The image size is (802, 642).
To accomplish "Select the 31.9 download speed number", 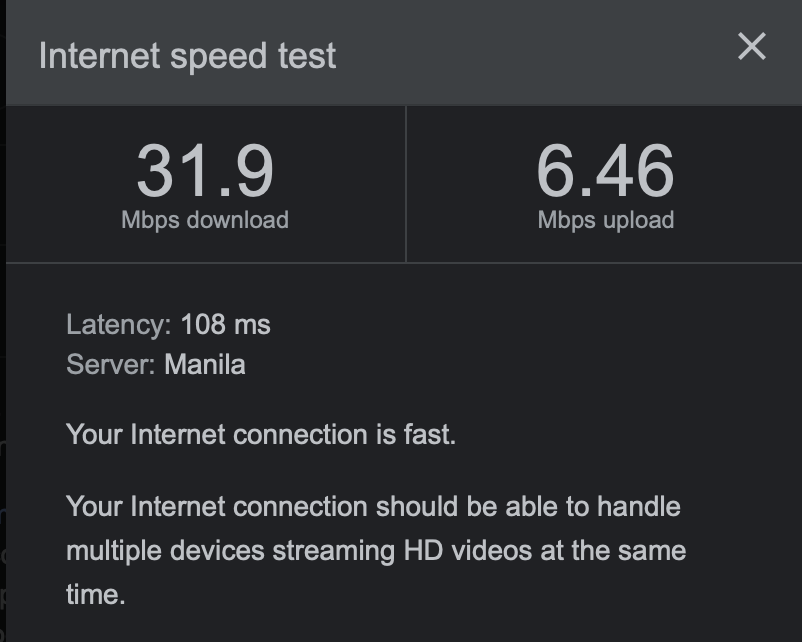I will [x=205, y=171].
